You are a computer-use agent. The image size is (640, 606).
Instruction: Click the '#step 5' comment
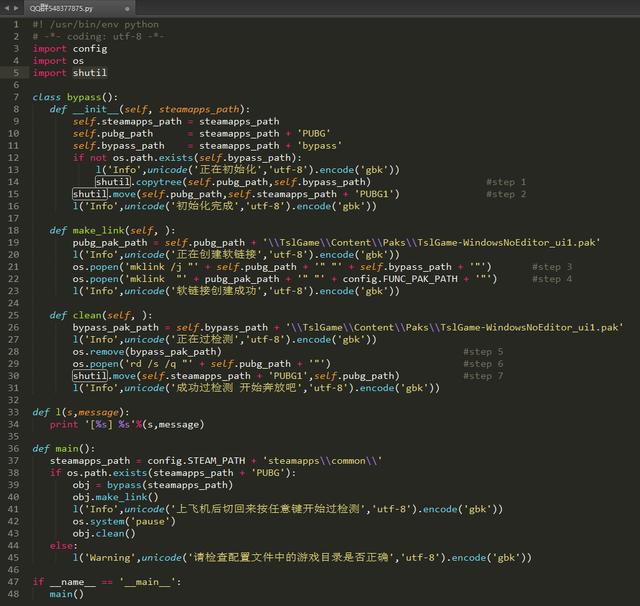click(x=483, y=352)
